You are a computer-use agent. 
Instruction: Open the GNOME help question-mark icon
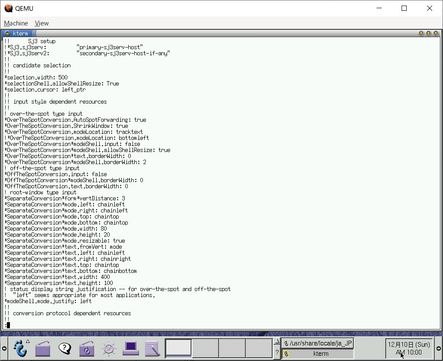65,348
